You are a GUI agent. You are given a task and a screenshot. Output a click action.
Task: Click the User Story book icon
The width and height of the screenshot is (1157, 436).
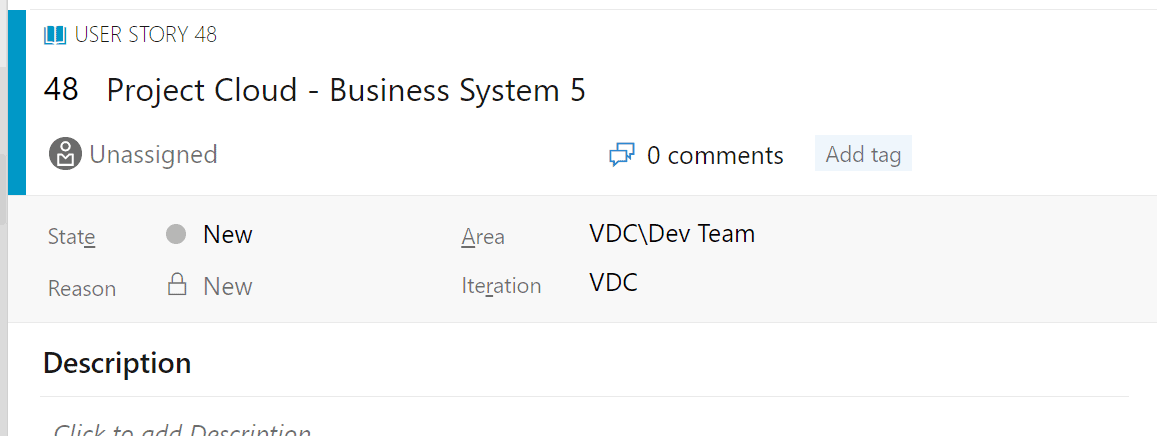pyautogui.click(x=55, y=35)
